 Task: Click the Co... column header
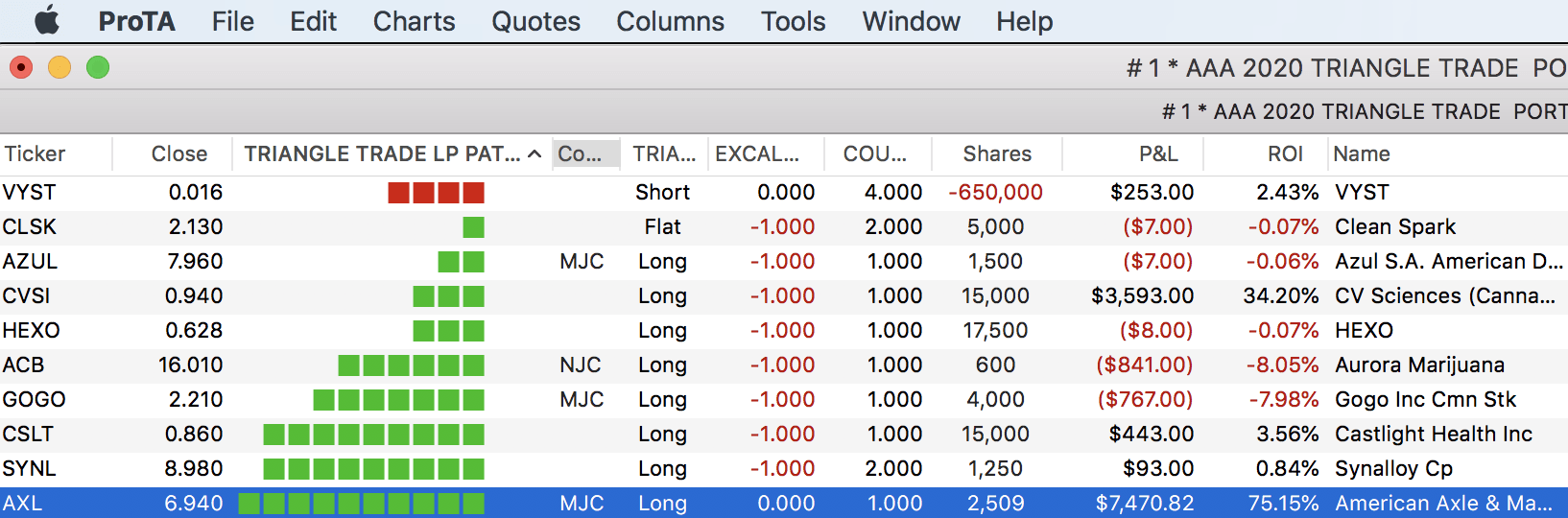pyautogui.click(x=587, y=153)
